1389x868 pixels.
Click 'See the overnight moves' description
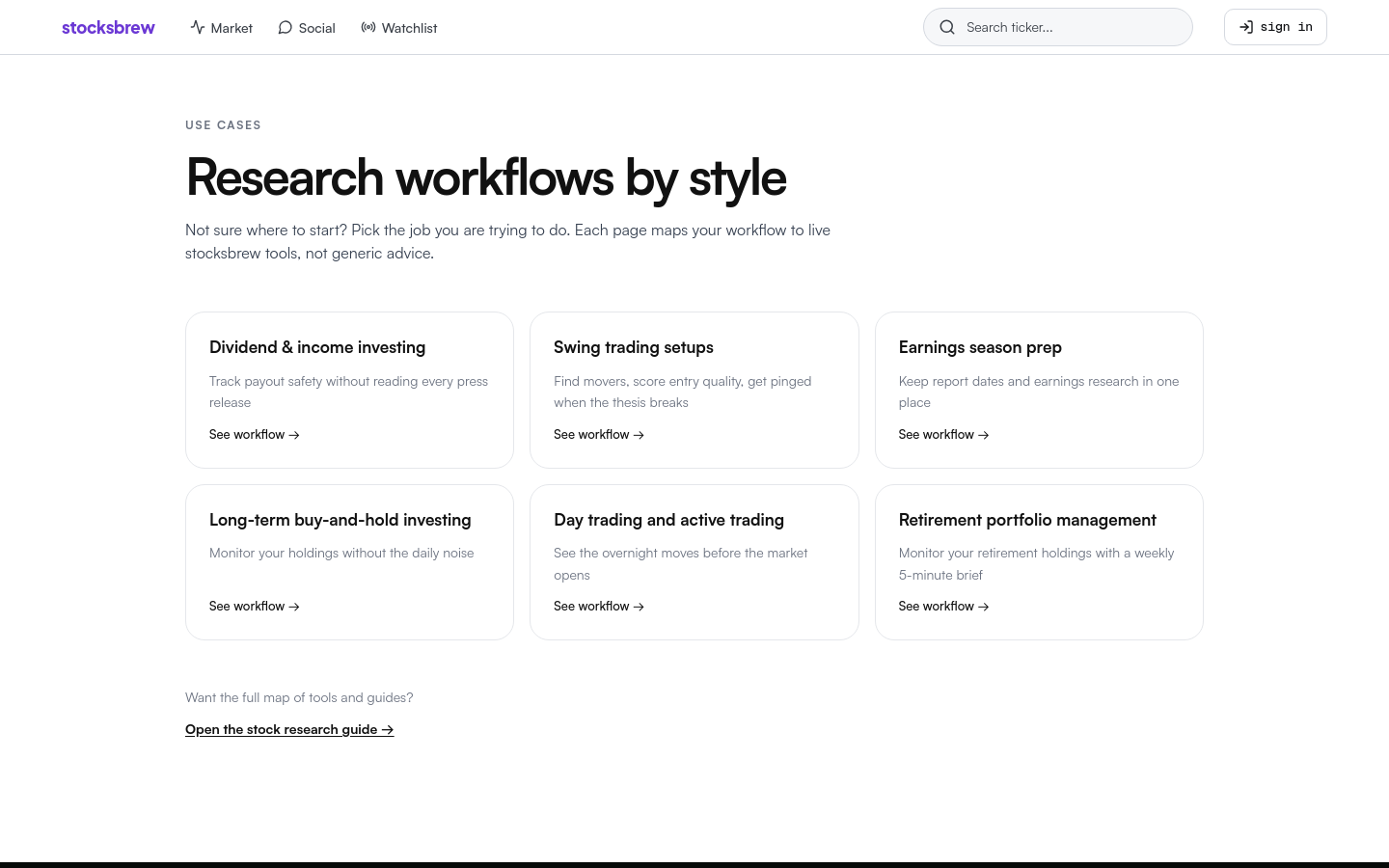[681, 564]
